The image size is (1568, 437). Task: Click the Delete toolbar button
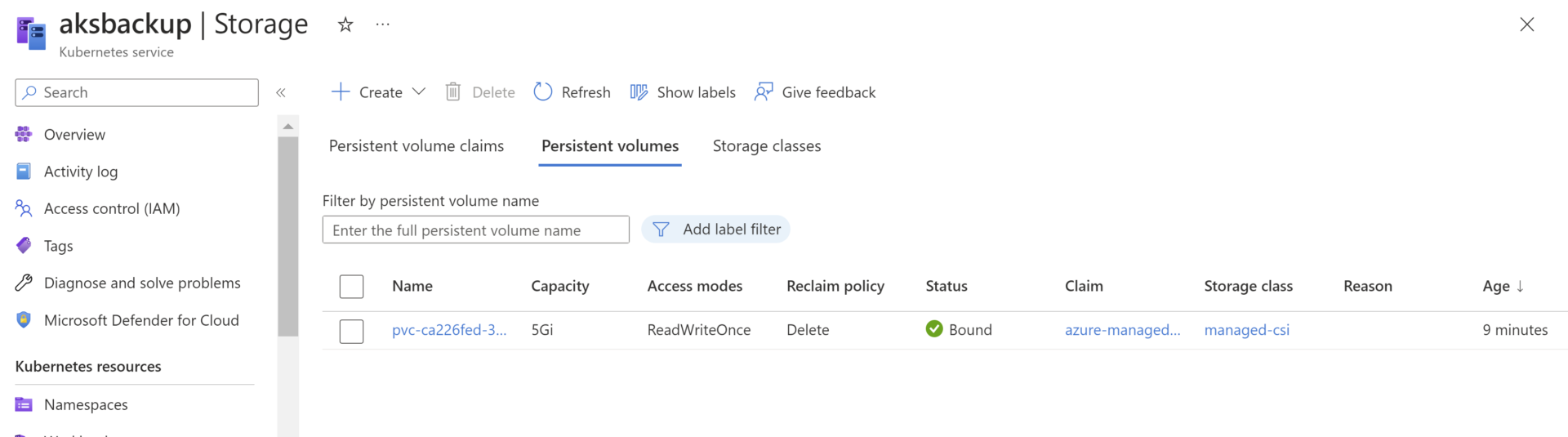tap(480, 92)
